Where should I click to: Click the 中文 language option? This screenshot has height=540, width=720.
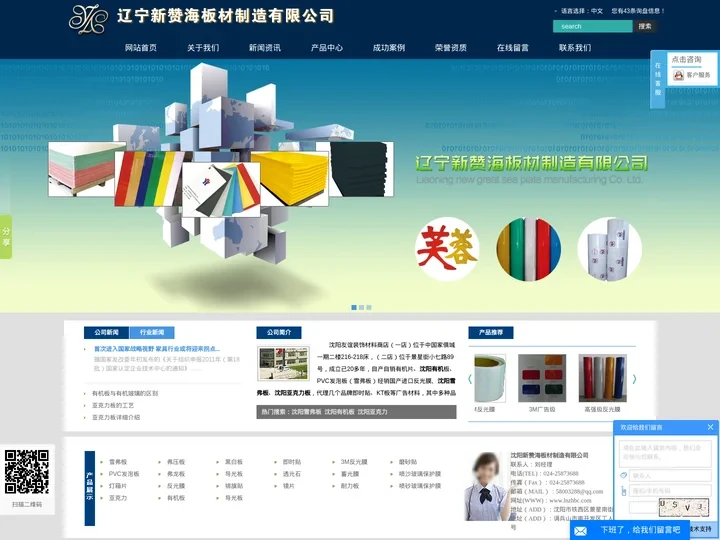(x=597, y=11)
